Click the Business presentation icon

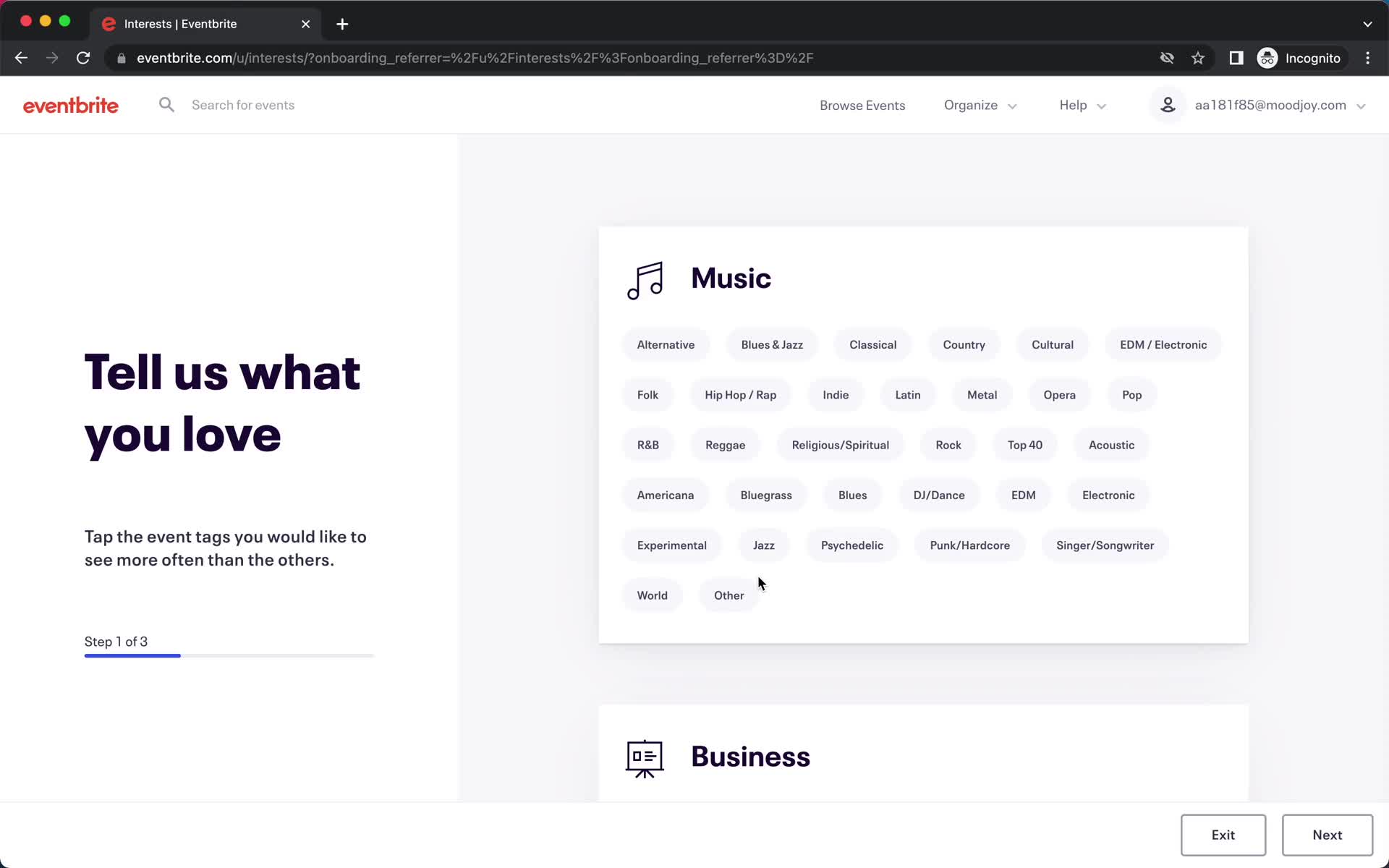point(644,756)
